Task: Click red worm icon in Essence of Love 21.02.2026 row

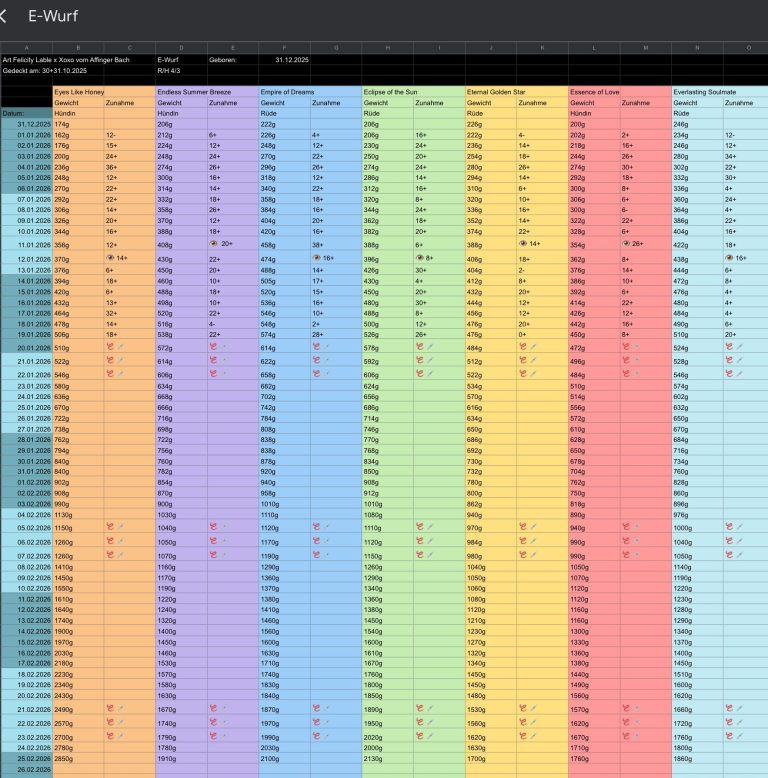Action: pos(625,708)
